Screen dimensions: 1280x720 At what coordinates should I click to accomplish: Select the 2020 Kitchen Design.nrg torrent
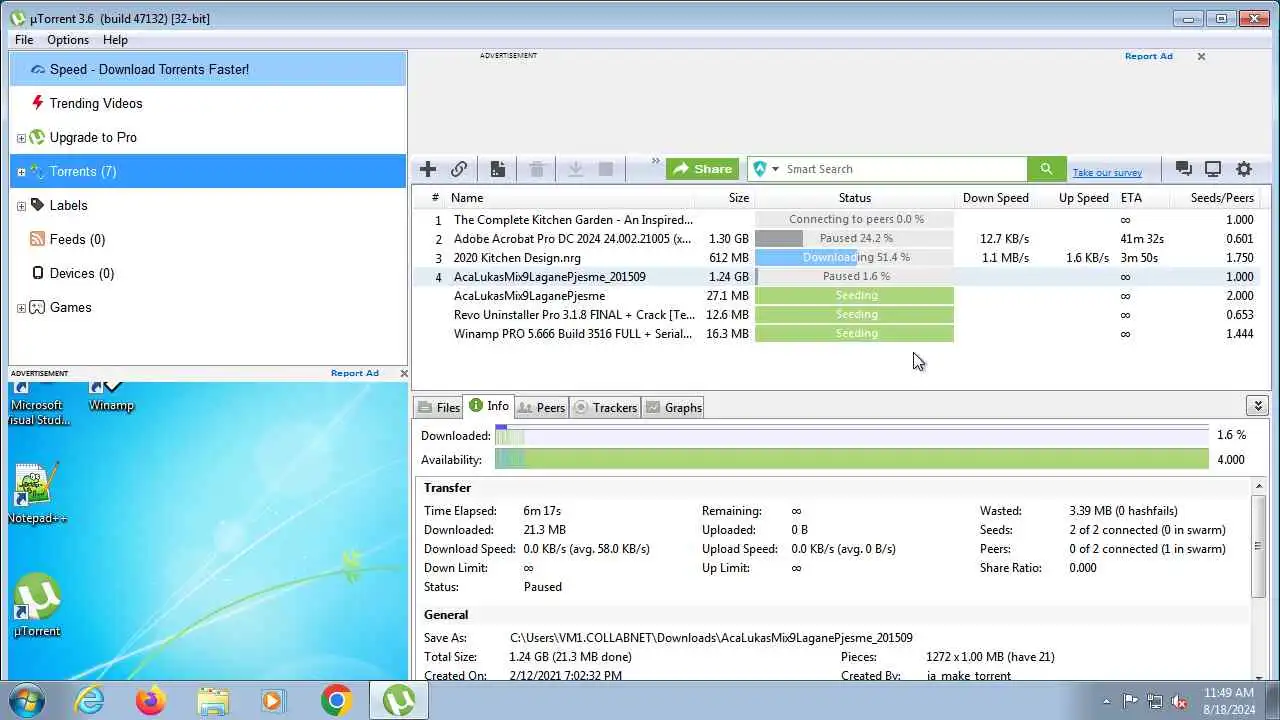pyautogui.click(x=841, y=257)
